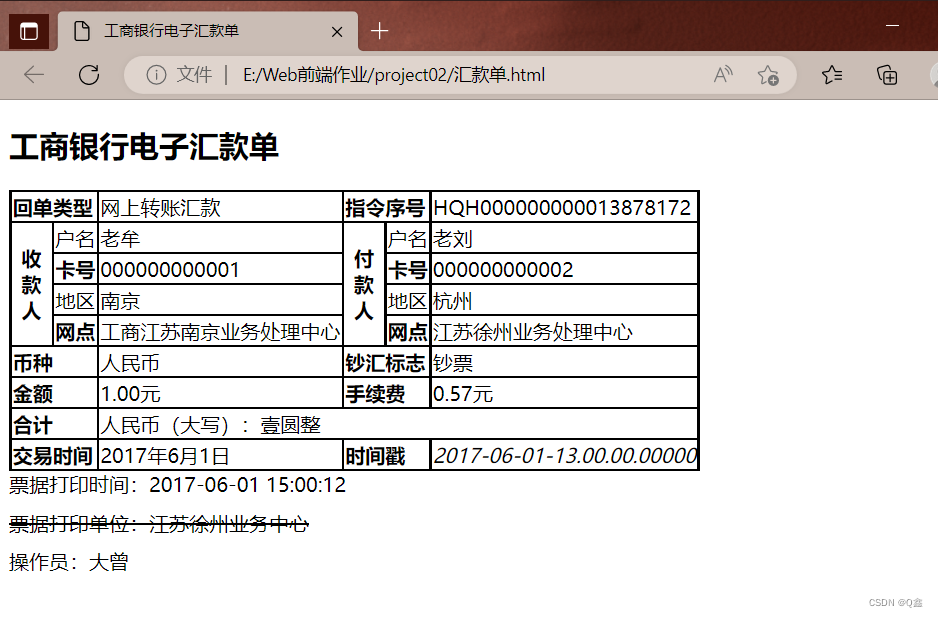Image resolution: width=938 pixels, height=617 pixels.
Task: Click the 币种 header cell
Action: click(53, 363)
